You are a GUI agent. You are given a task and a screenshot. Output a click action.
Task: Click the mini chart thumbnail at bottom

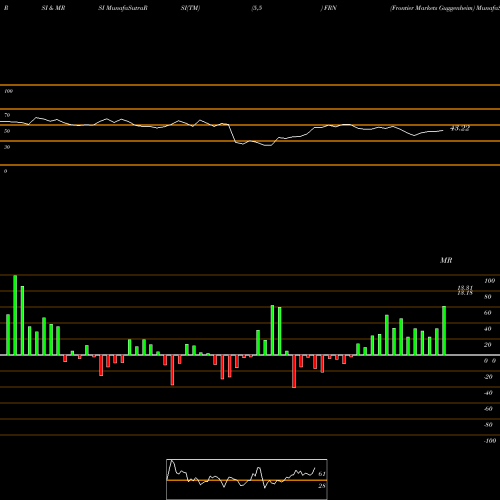[x=247, y=479]
